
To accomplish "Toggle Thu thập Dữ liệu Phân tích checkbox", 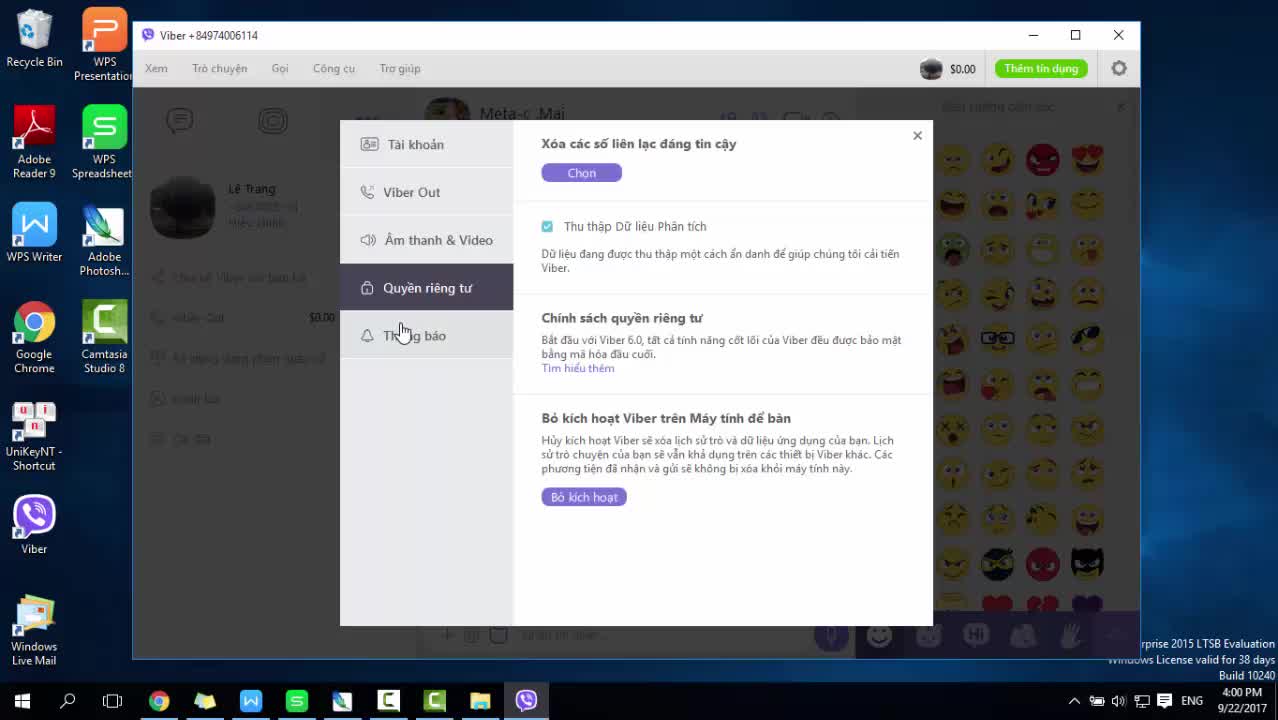I will point(547,226).
